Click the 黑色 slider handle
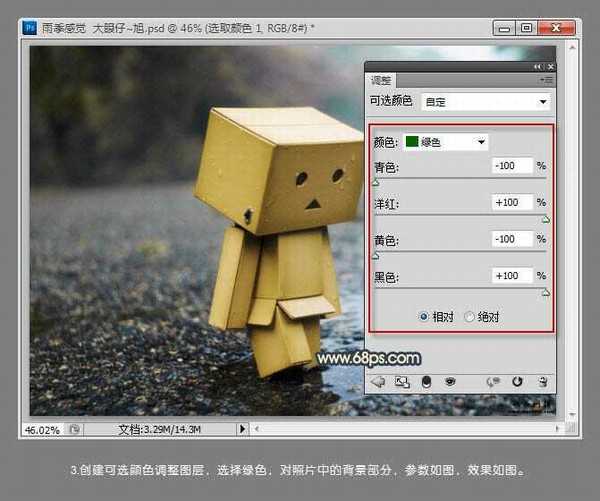Screen dimensions: 600x501 (x=546, y=292)
